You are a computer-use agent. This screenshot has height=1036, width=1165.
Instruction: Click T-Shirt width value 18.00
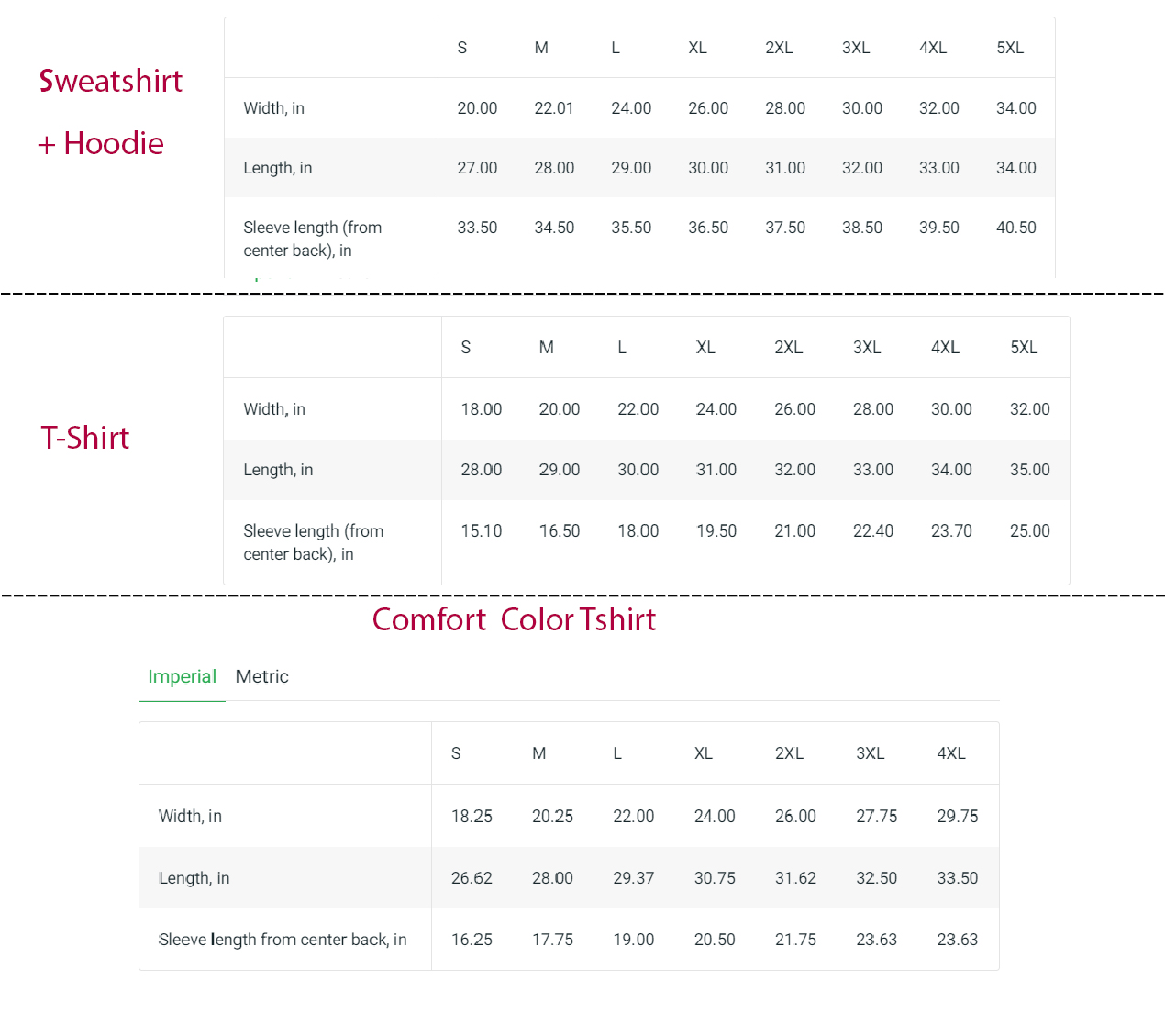pos(481,409)
